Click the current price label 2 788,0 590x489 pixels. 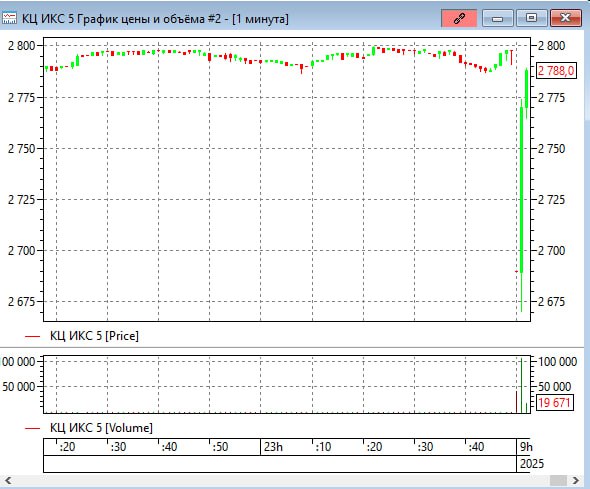pos(556,70)
